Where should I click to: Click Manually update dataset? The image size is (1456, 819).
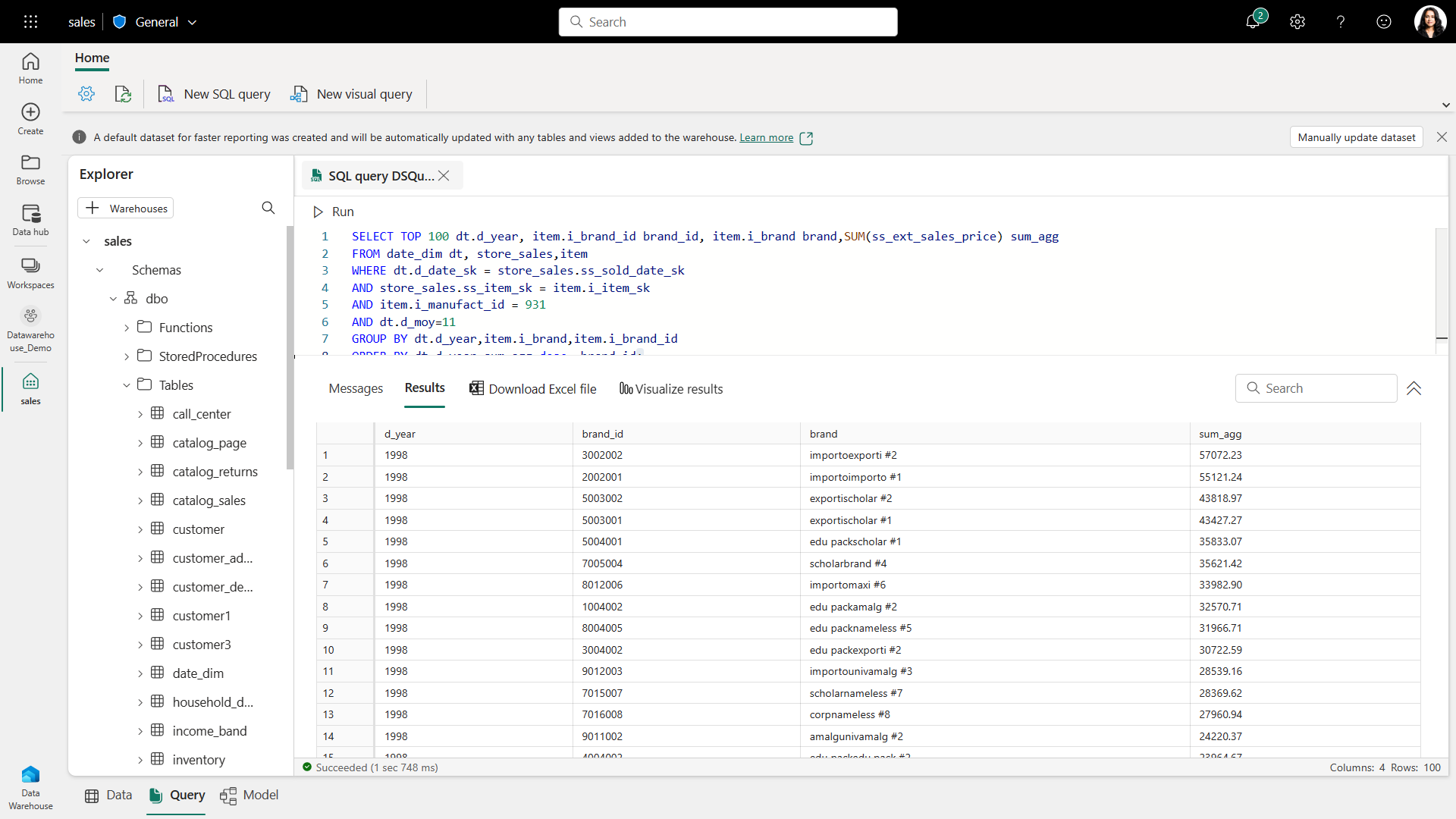tap(1356, 137)
